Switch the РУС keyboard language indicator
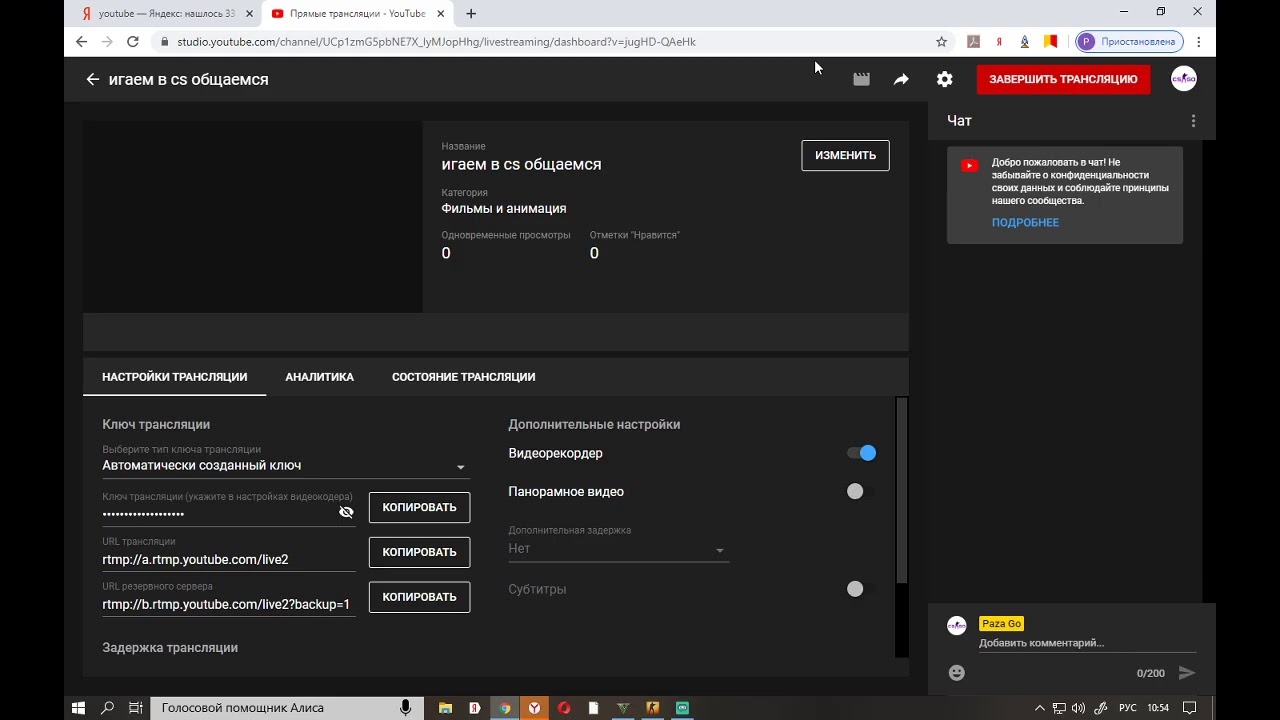Screen dimensions: 1280x720 [1128, 708]
